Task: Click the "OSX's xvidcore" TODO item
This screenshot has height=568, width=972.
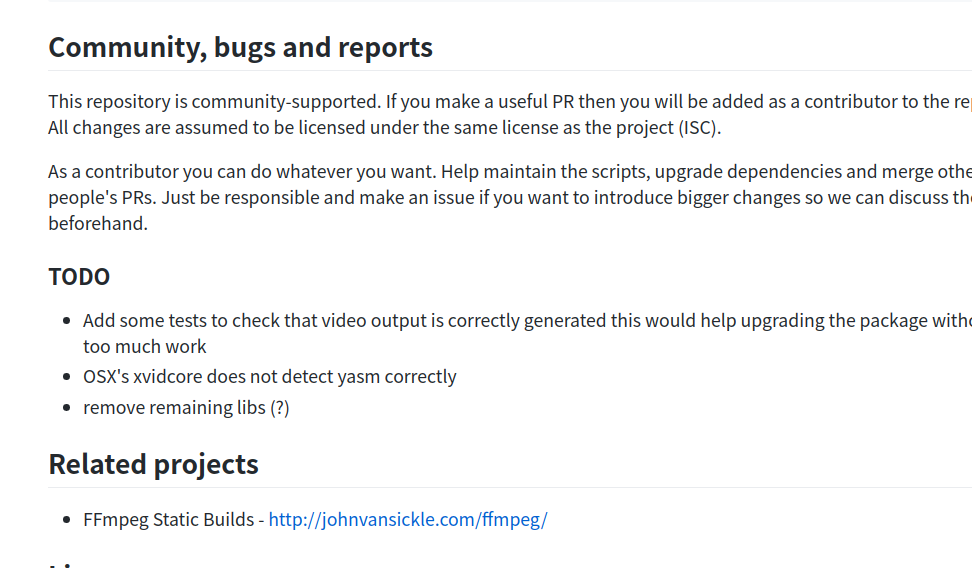Action: click(x=269, y=377)
